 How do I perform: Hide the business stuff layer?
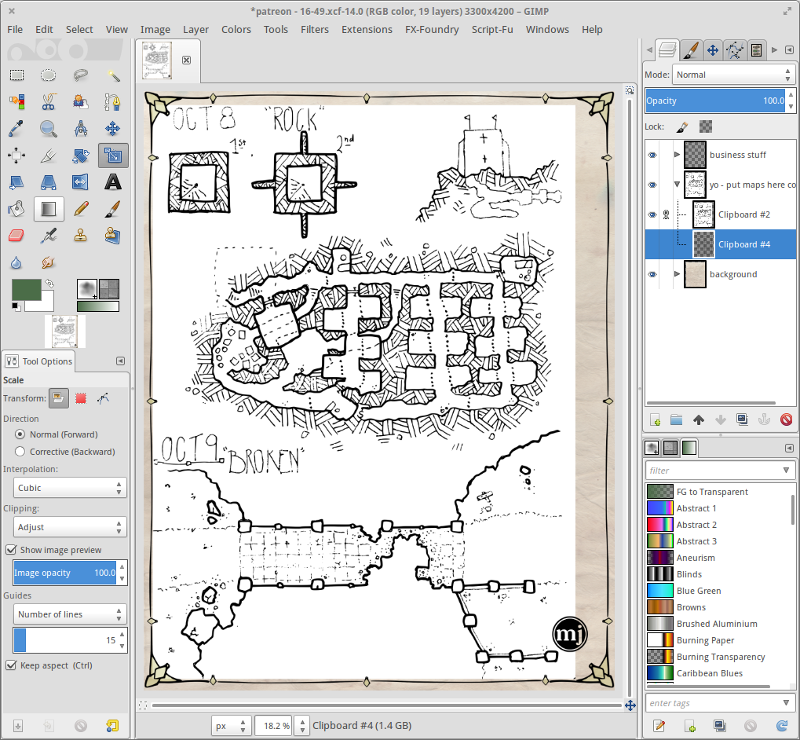(x=653, y=154)
